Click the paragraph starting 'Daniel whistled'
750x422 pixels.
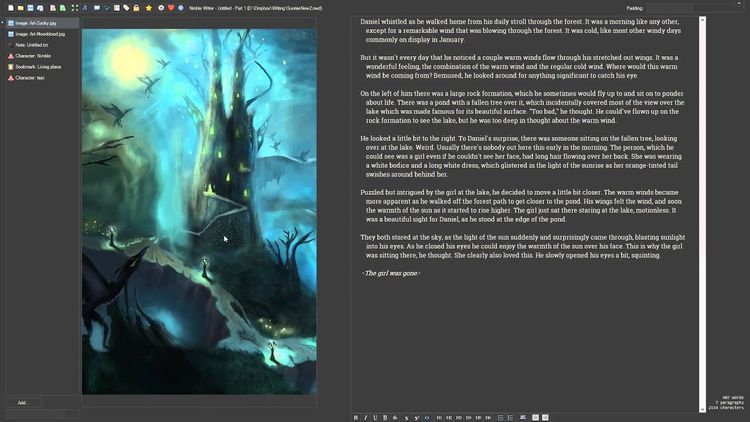(x=520, y=31)
